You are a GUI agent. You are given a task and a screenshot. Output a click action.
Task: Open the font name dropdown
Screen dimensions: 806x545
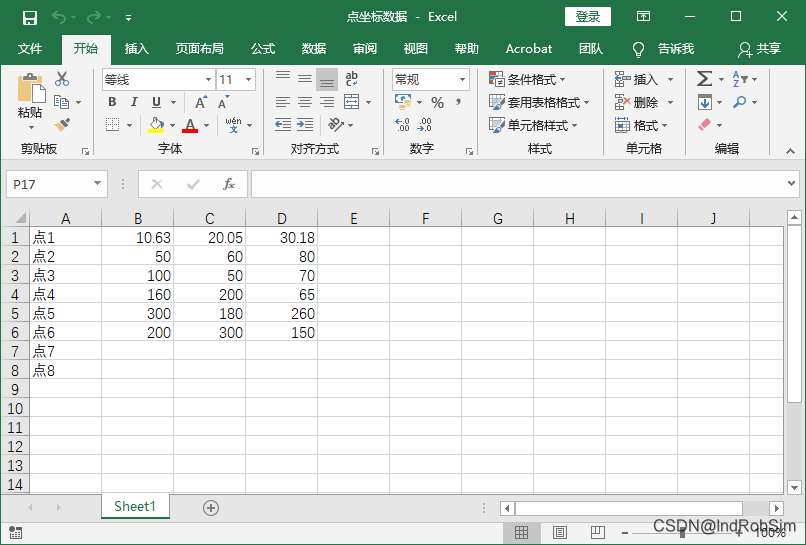coord(208,80)
